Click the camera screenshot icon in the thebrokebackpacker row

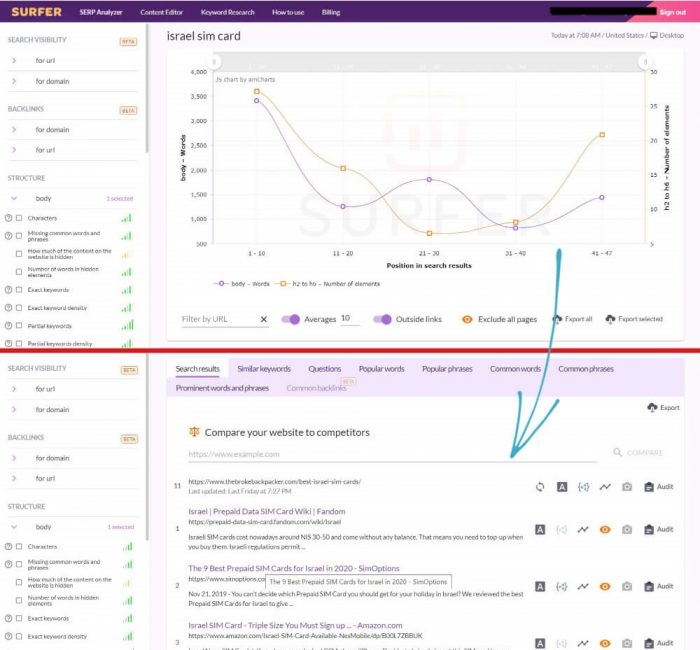[627, 487]
